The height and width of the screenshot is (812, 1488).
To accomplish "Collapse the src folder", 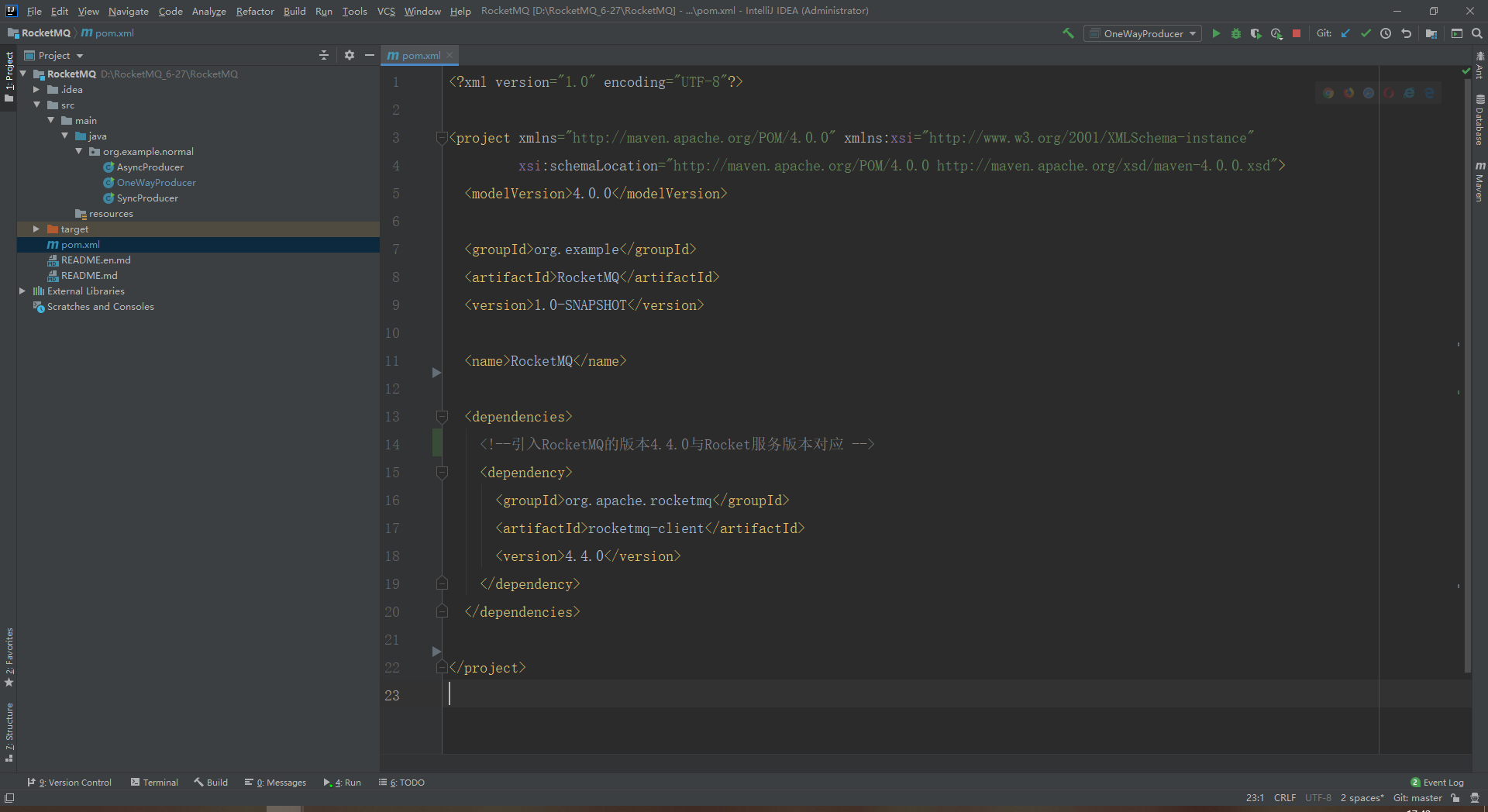I will (x=36, y=105).
